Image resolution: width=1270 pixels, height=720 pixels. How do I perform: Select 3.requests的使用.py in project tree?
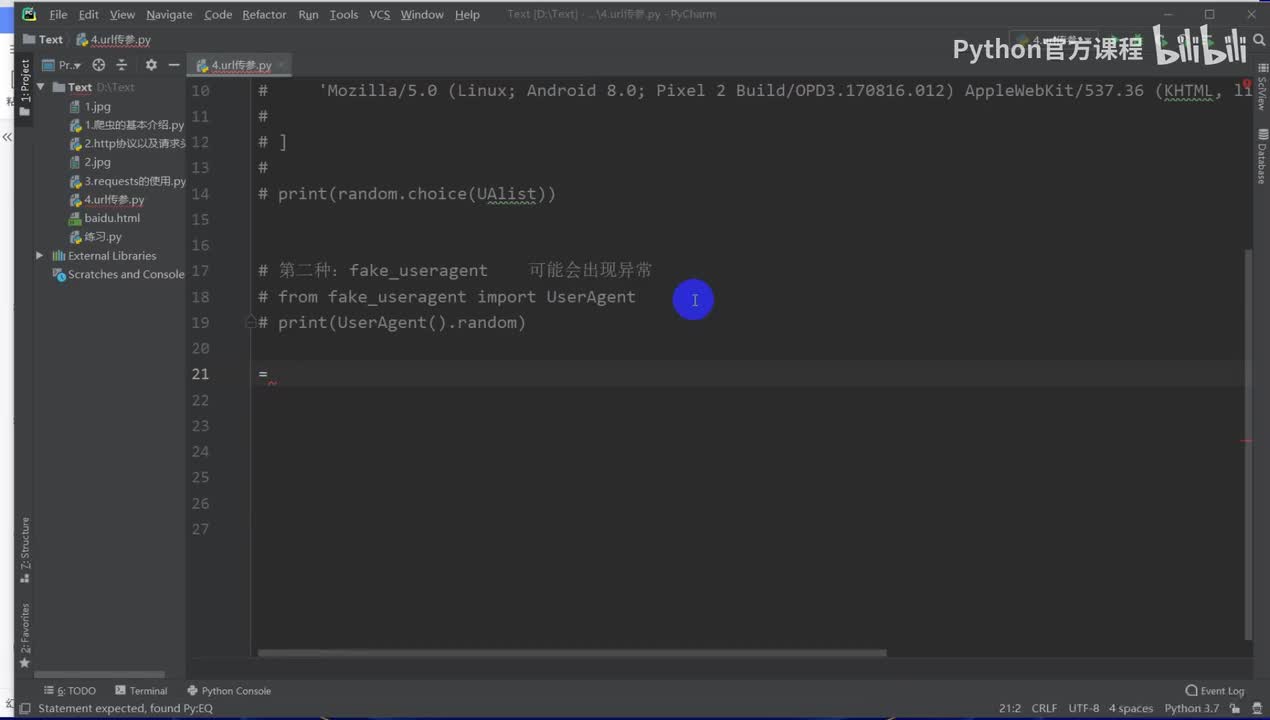(127, 181)
